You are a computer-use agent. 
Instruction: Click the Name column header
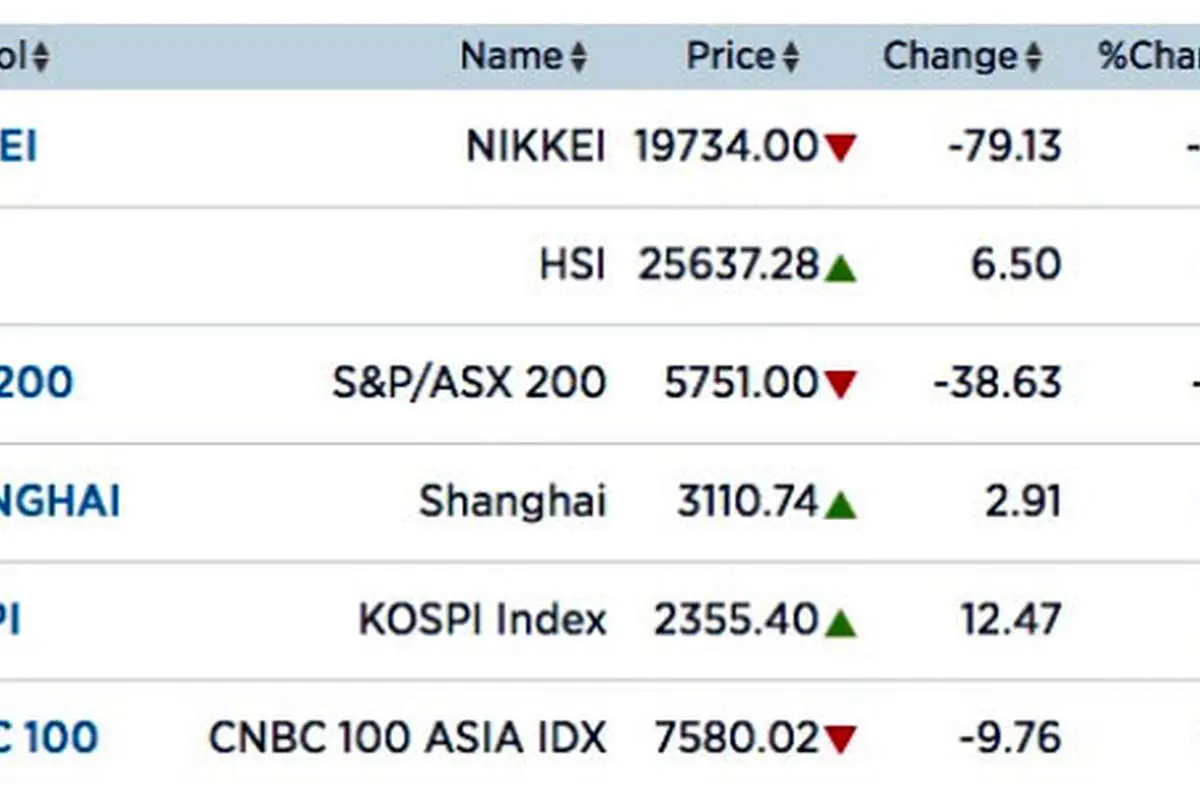[x=512, y=57]
